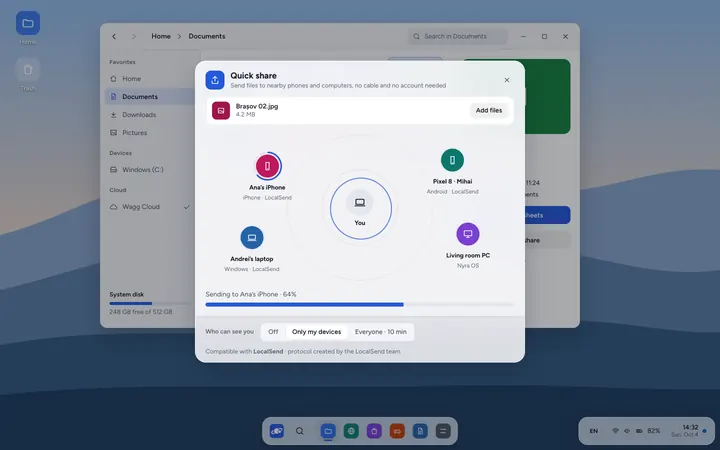
Task: Click the 'You' laptop icon in center
Action: (x=360, y=202)
